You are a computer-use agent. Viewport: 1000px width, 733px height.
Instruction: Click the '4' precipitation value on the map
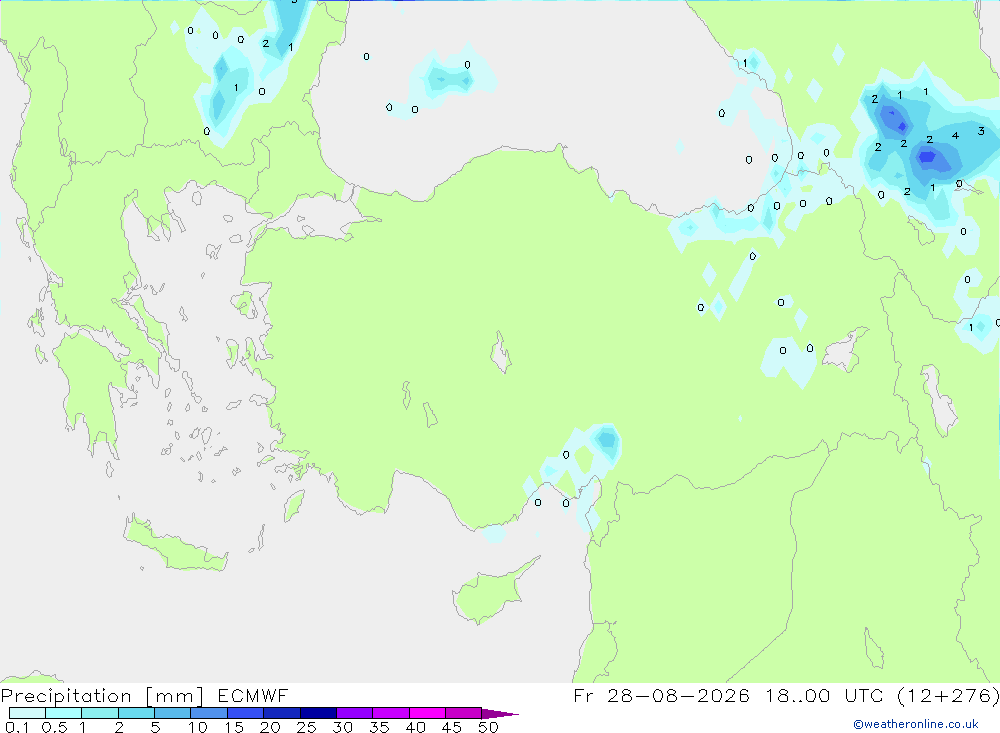[955, 135]
